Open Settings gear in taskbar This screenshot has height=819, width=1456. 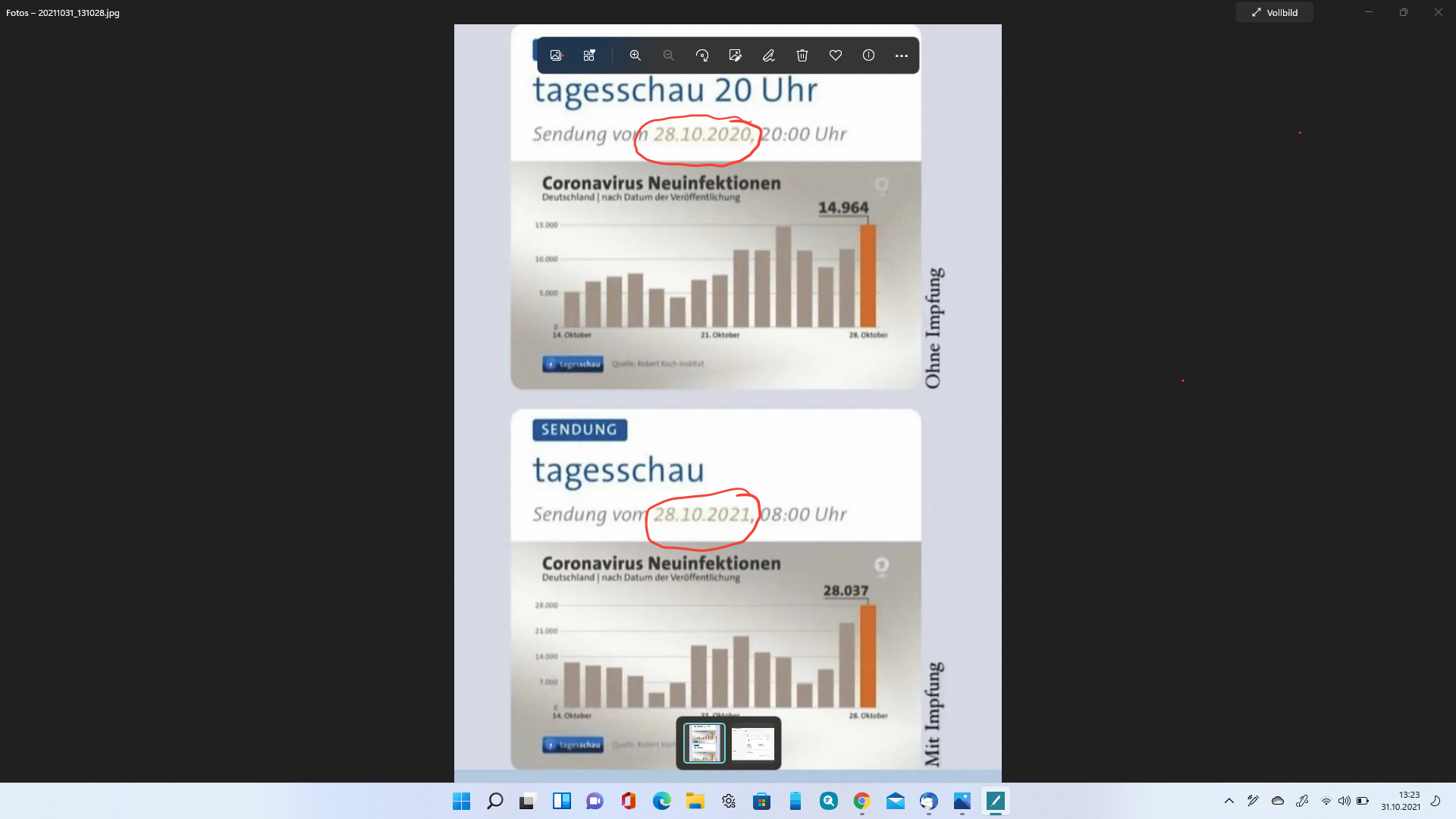point(729,801)
